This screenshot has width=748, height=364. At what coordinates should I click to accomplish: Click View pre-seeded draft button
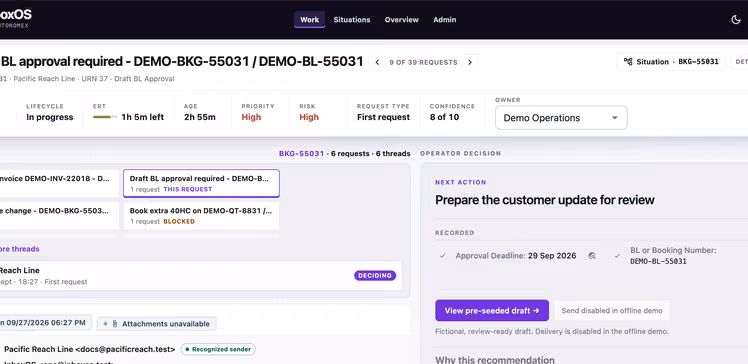(492, 311)
